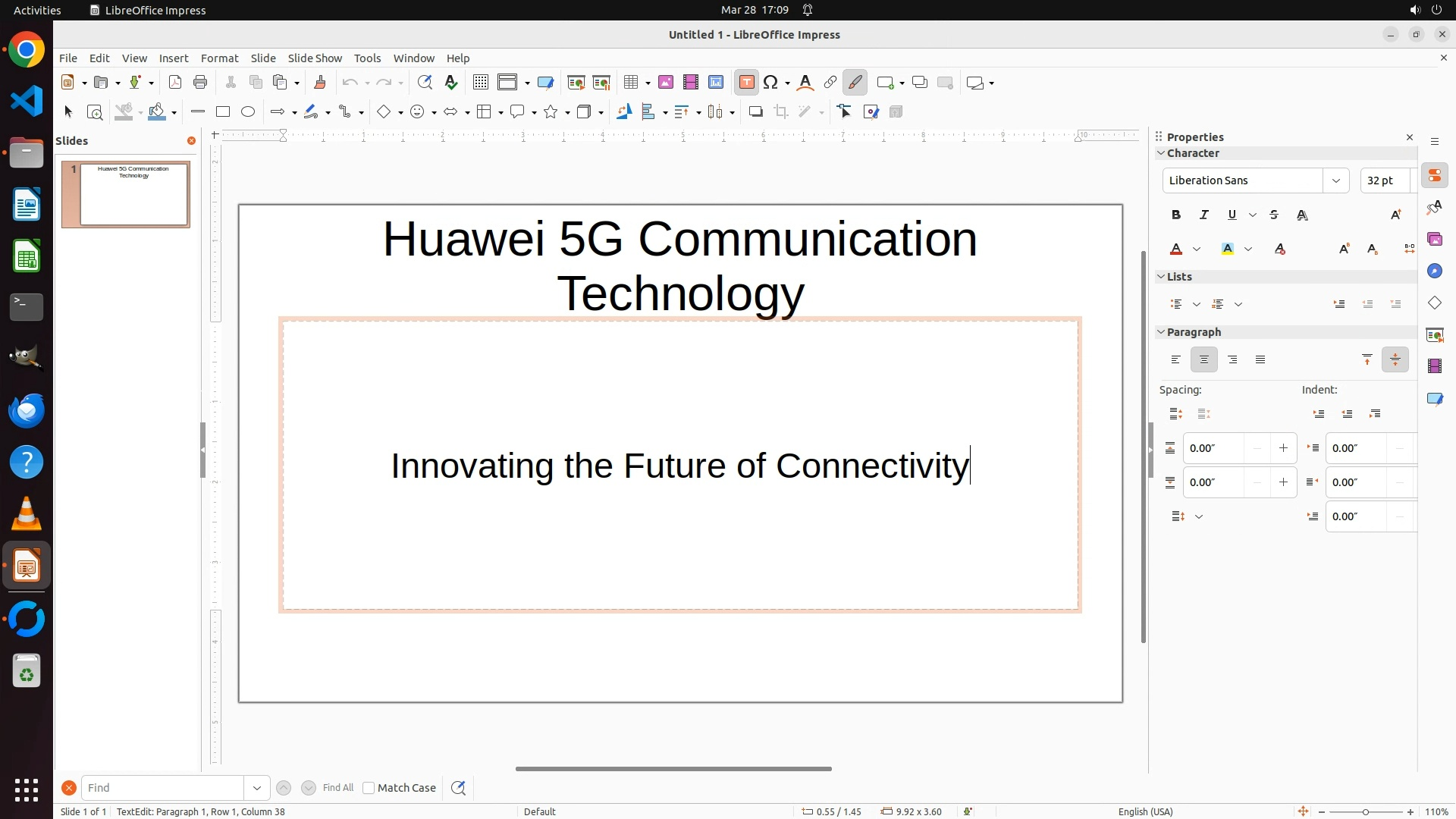Toggle Italic in Character panel
This screenshot has height=819, width=1456.
click(1203, 215)
